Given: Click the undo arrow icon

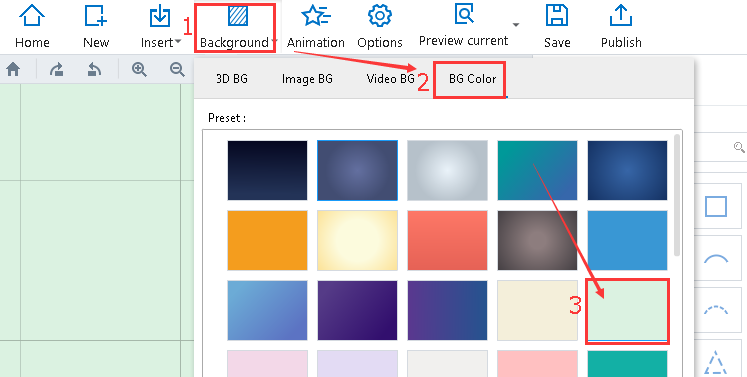Looking at the screenshot, I should [x=94, y=70].
